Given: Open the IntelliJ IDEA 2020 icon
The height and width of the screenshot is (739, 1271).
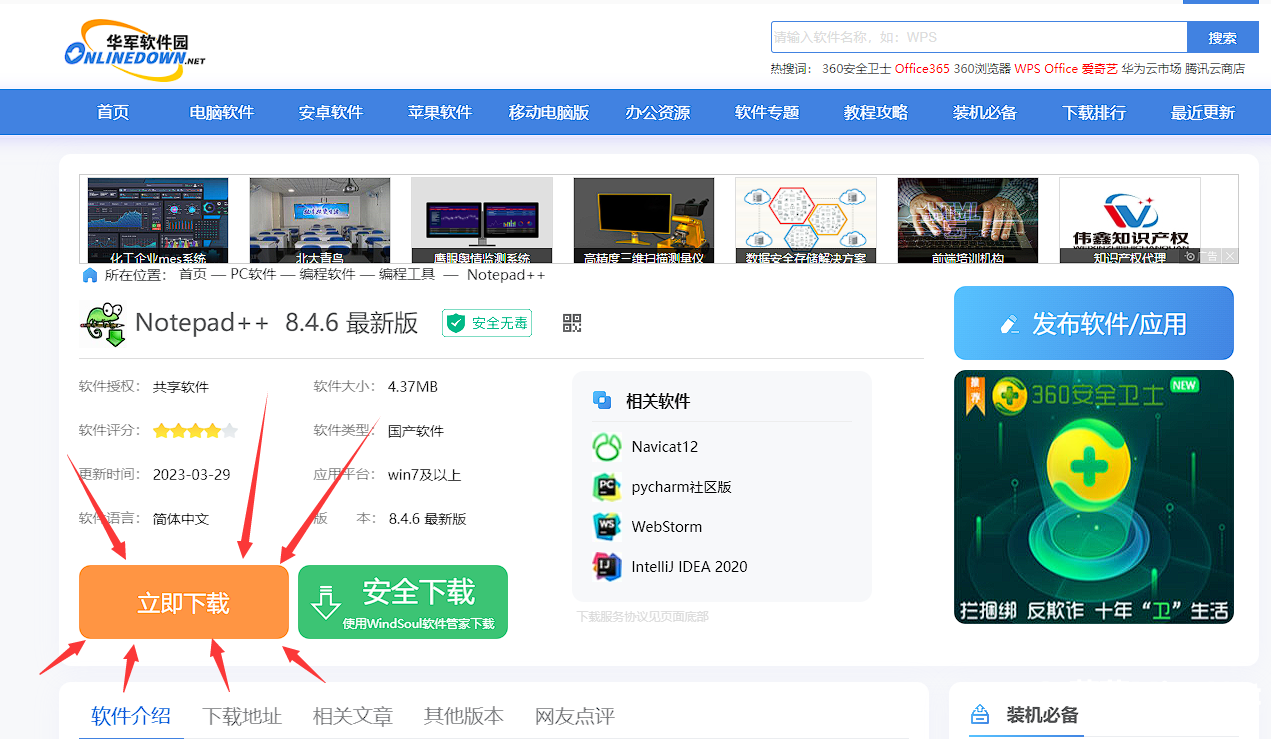Looking at the screenshot, I should pos(607,567).
